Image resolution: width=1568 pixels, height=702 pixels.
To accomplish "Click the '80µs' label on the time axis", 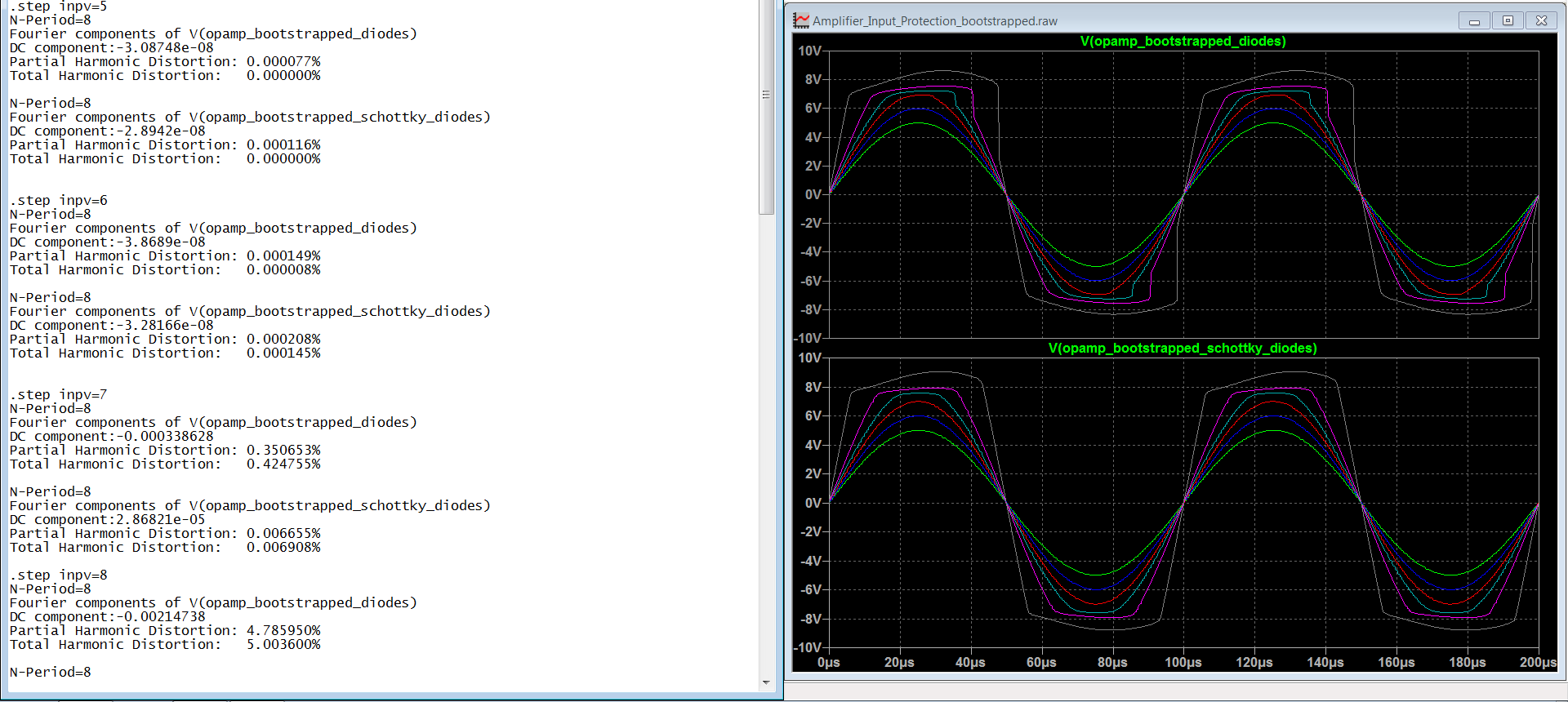I will pyautogui.click(x=1112, y=662).
